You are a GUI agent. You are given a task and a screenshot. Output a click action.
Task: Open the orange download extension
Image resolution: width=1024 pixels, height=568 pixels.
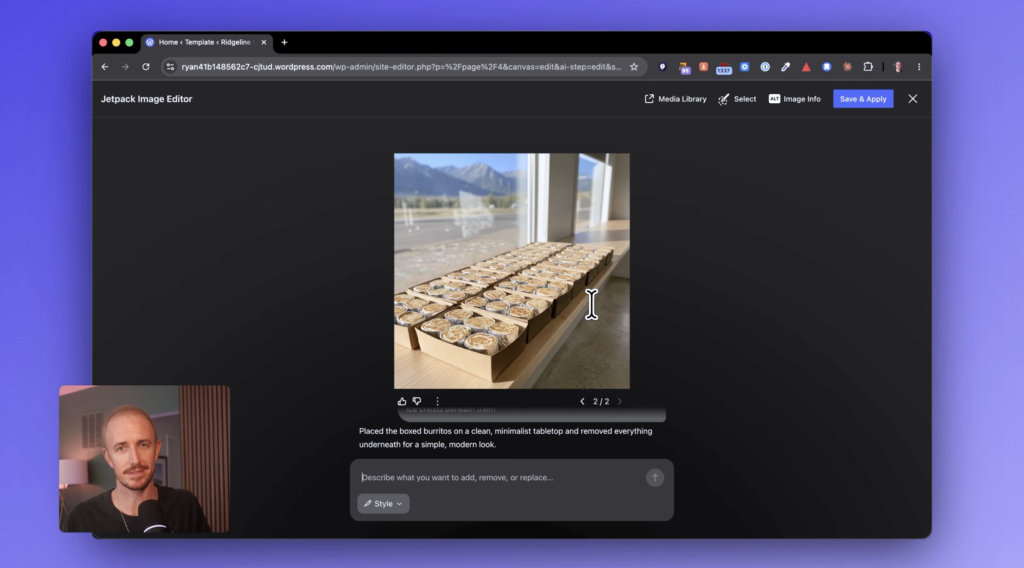[703, 67]
